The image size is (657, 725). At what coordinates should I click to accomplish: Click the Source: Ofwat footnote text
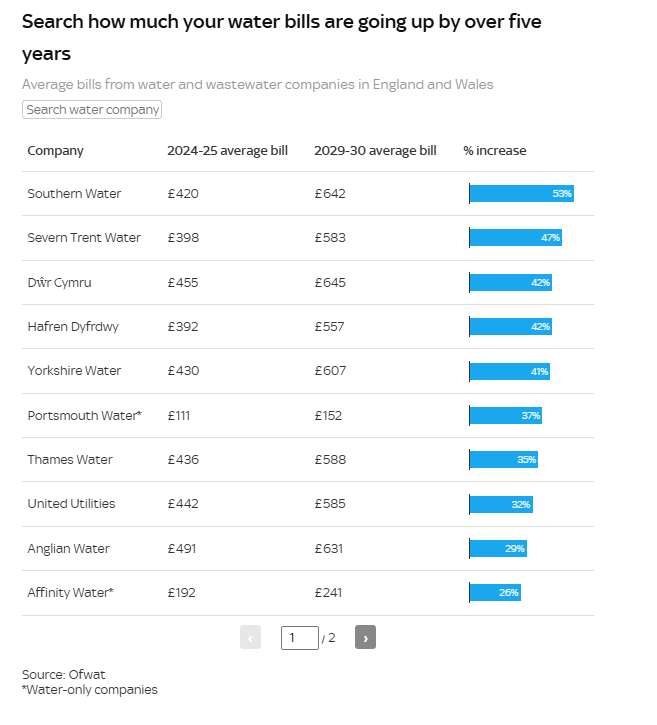click(63, 674)
